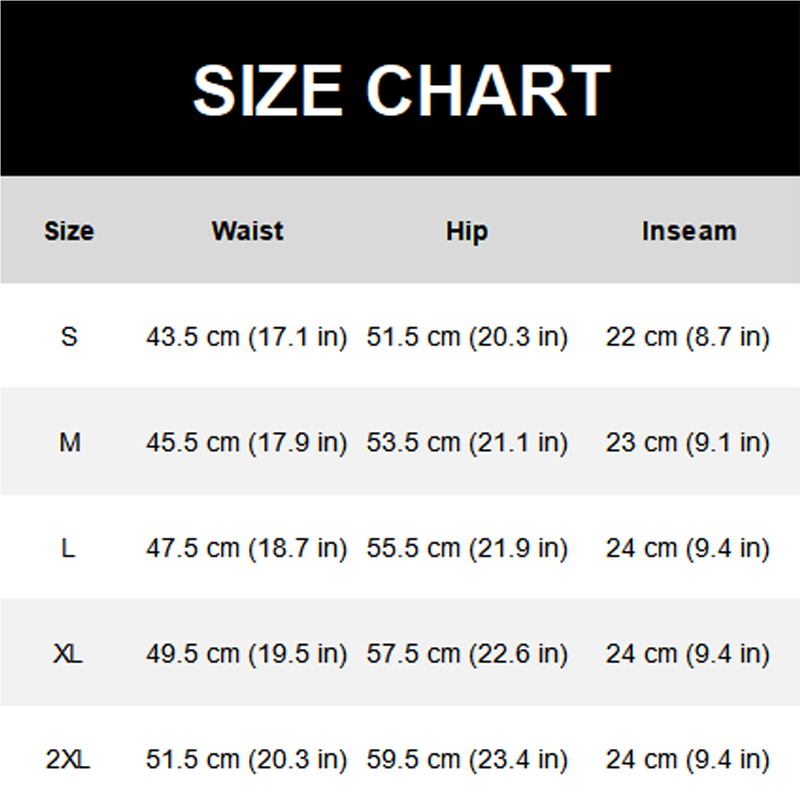This screenshot has height=800, width=800.
Task: Select waist value 45.5 cm (17.9 in)
Action: point(246,442)
